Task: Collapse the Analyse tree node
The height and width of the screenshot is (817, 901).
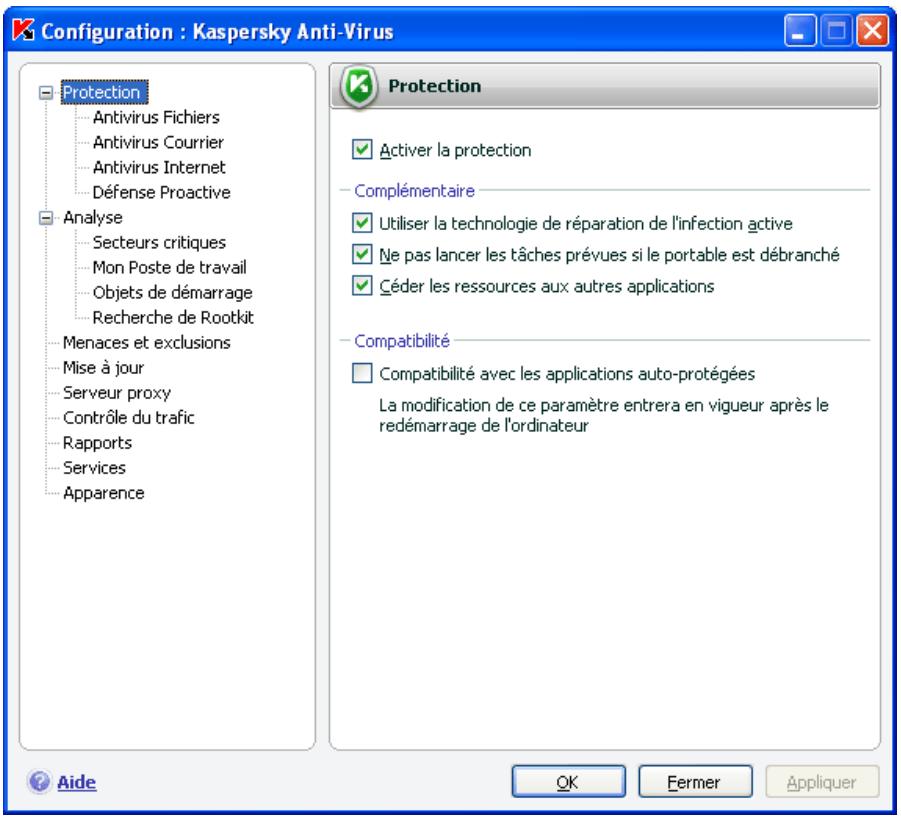Action: [x=46, y=218]
